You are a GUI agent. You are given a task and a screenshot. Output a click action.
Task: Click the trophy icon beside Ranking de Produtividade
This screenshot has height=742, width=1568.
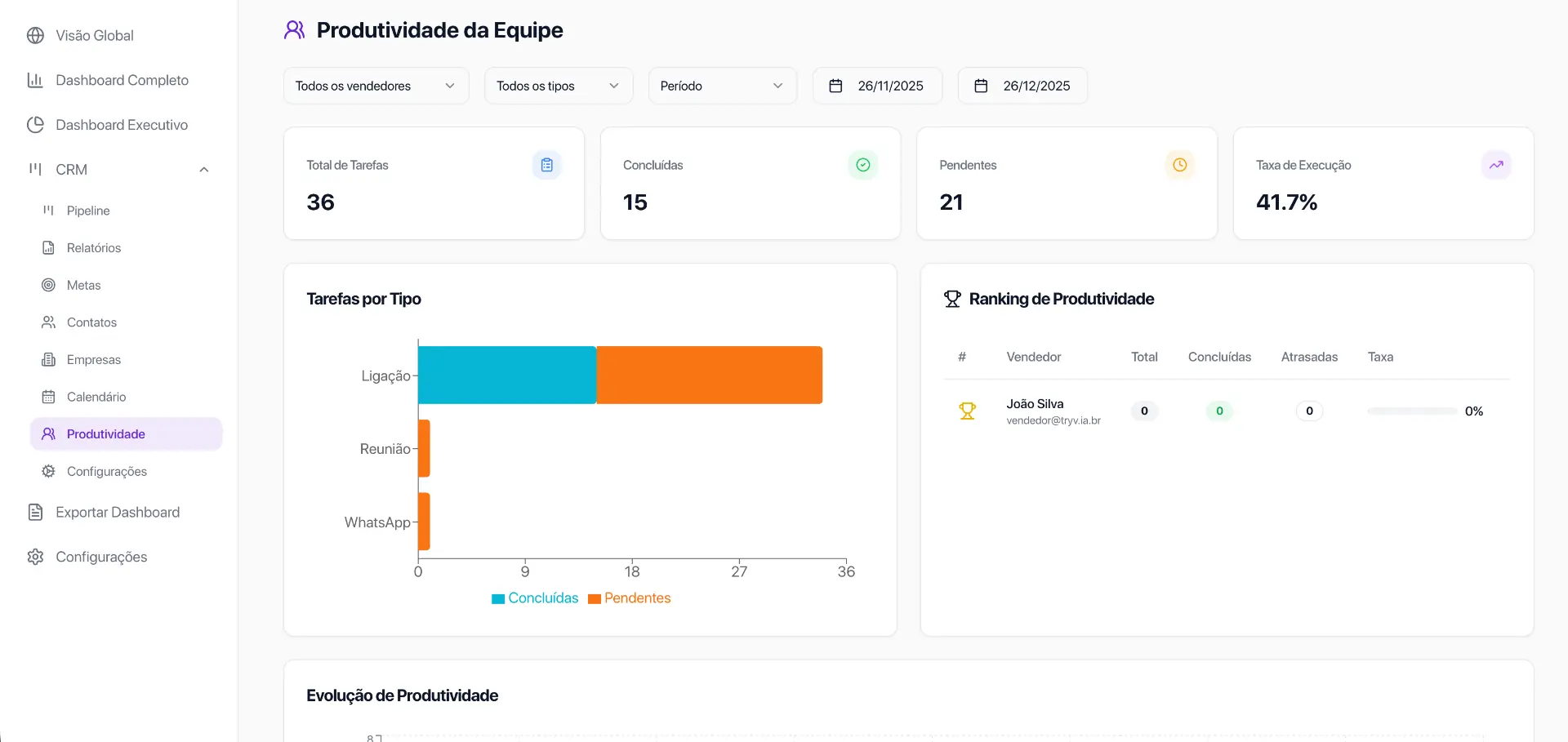pyautogui.click(x=951, y=299)
